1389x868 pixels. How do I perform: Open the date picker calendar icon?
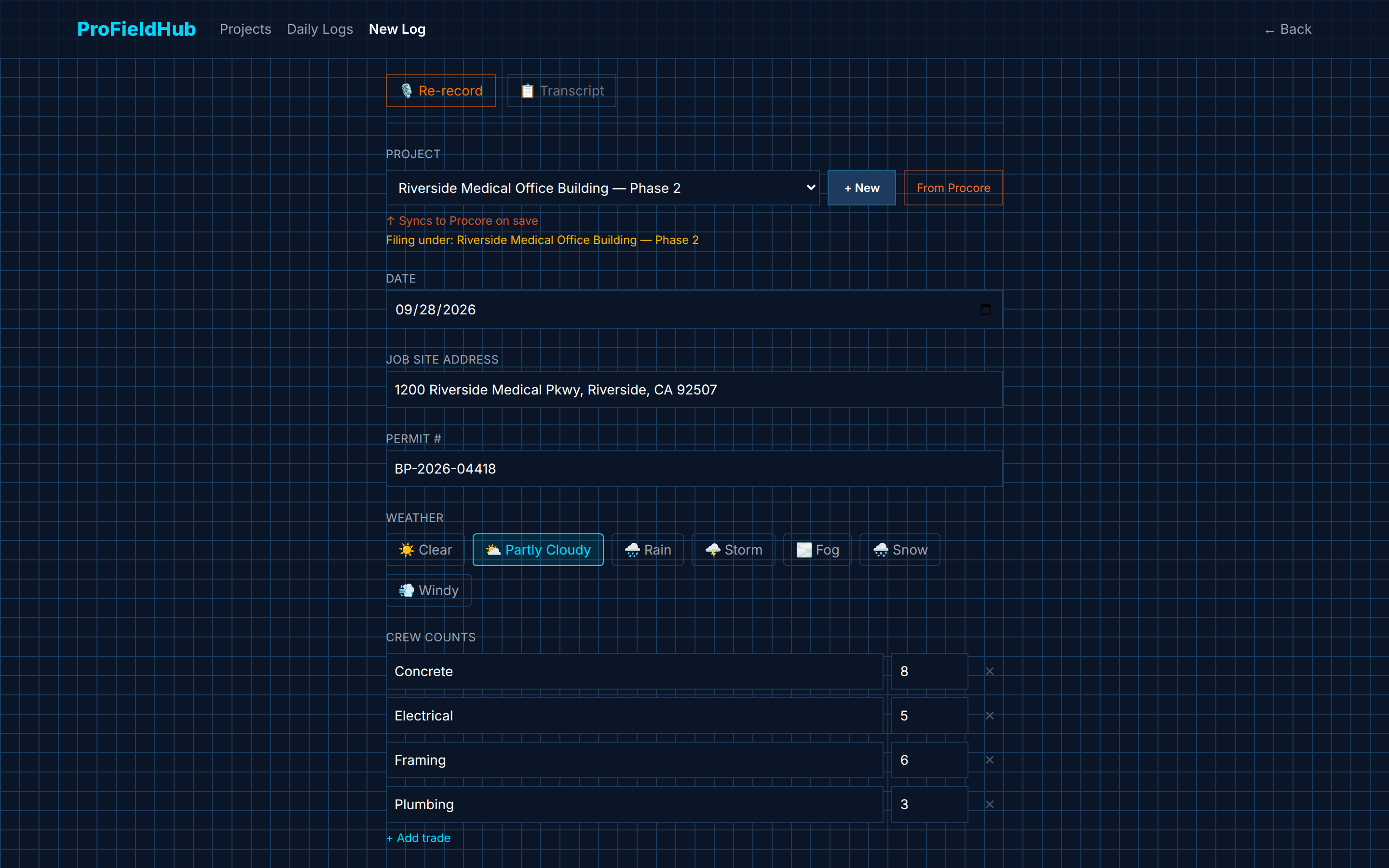tap(985, 310)
